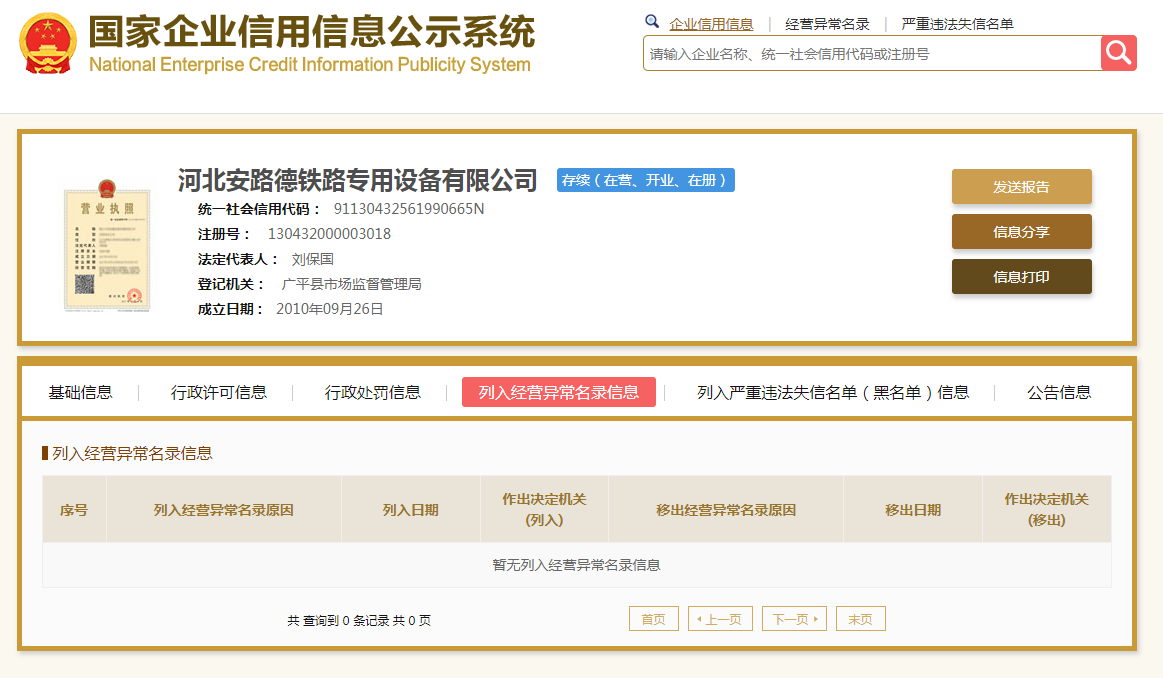Switch to the 行政许可信息 tab

point(219,392)
